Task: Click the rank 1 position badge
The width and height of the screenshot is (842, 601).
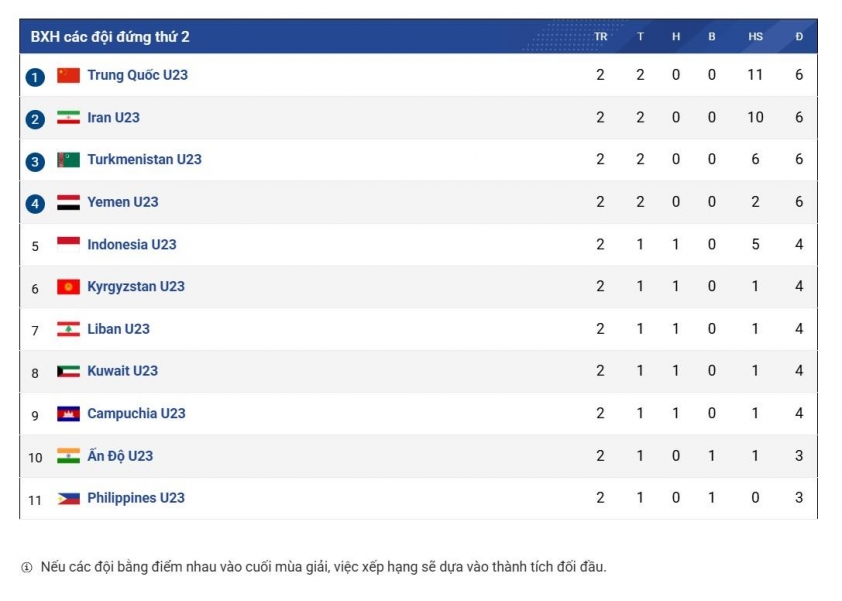Action: tap(35, 77)
